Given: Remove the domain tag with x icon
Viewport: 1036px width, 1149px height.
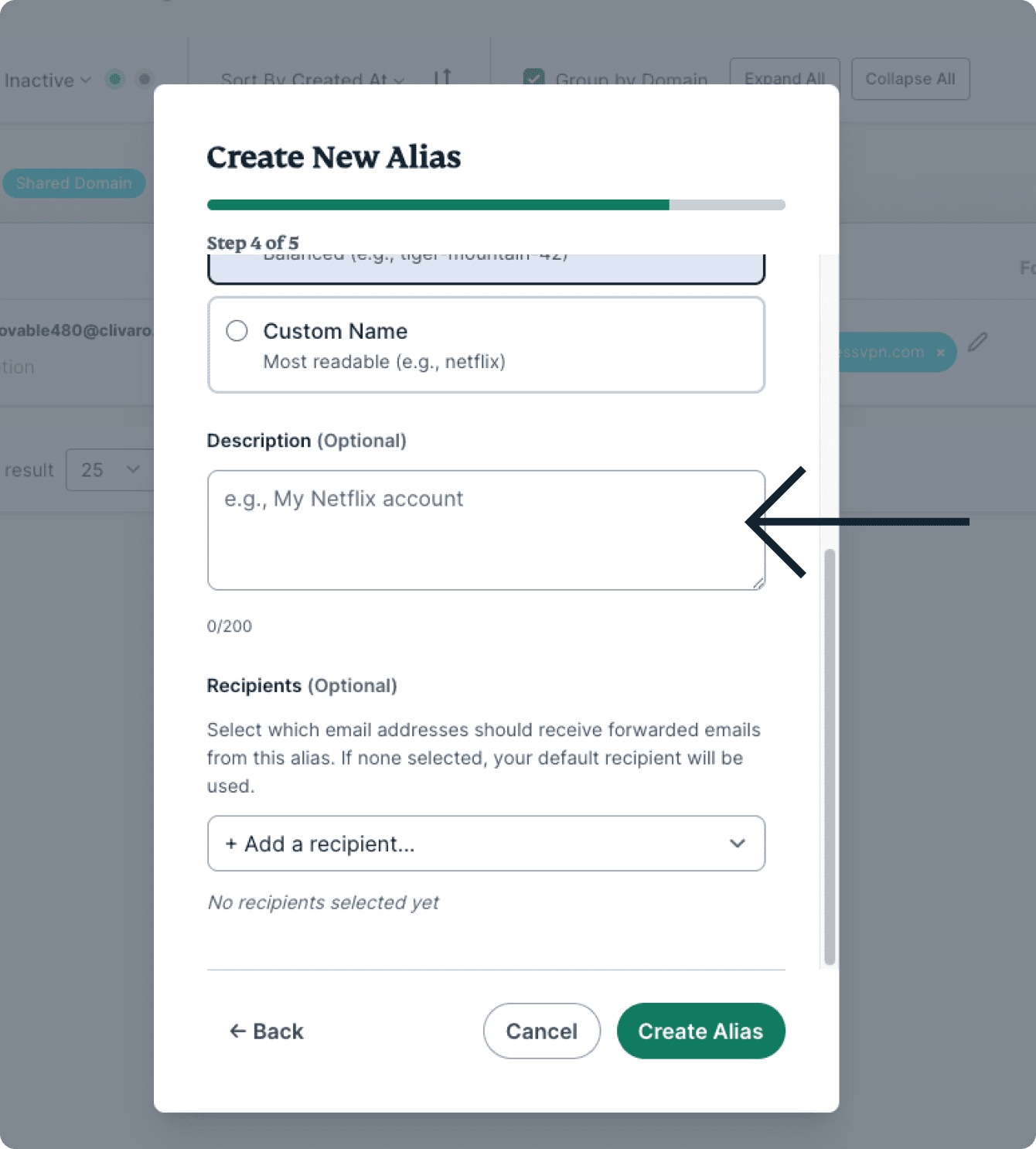Looking at the screenshot, I should 940,353.
